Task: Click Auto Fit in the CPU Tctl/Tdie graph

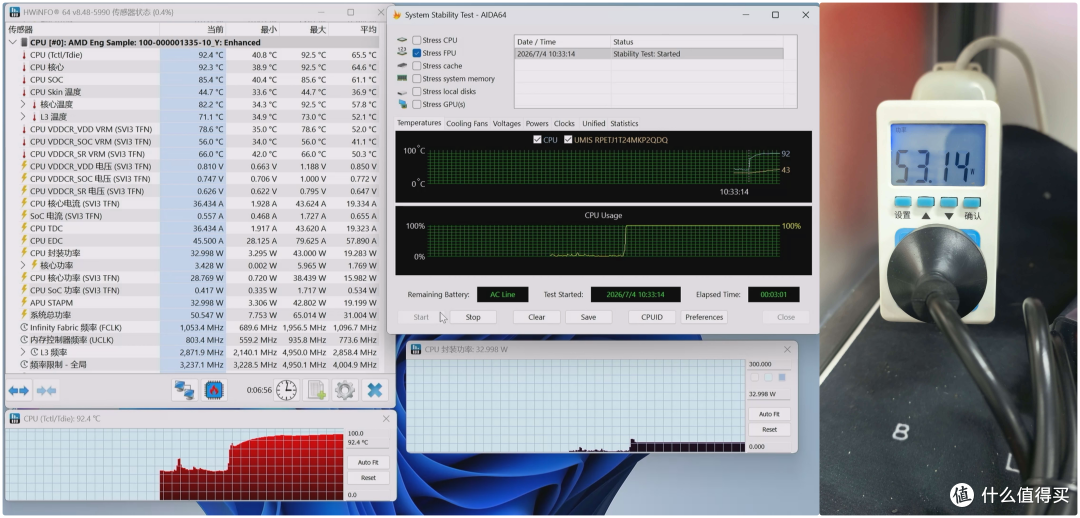Action: point(368,462)
